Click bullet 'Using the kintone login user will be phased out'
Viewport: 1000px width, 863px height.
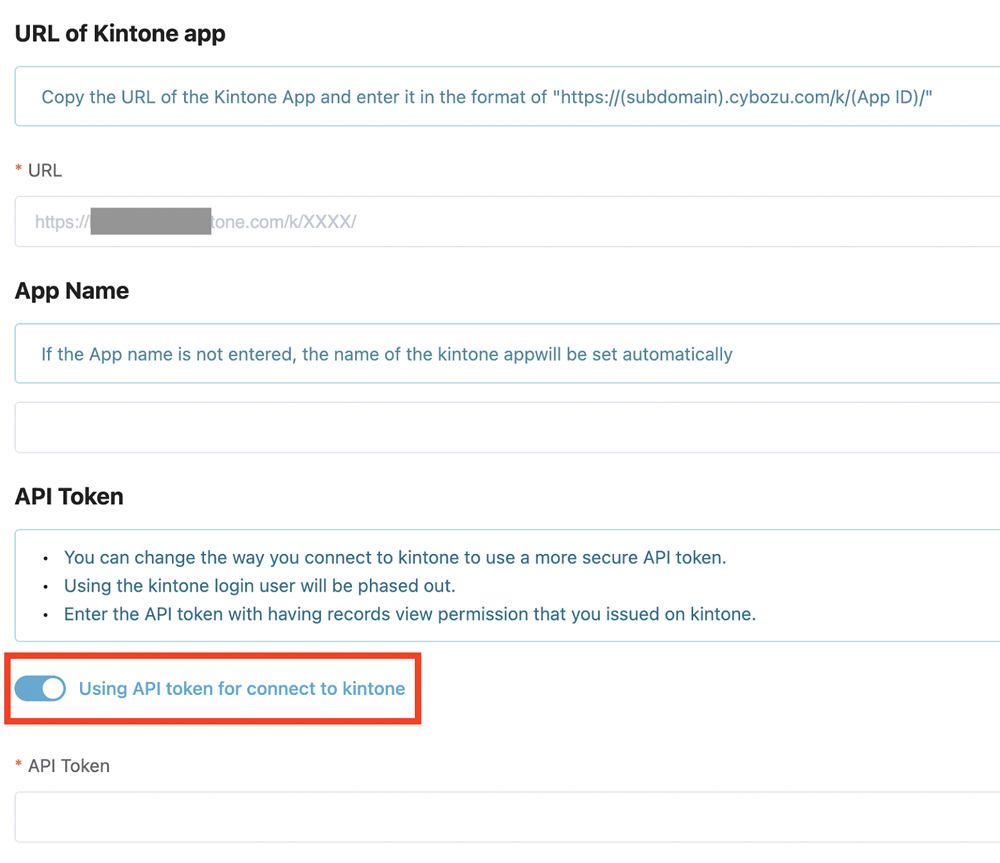(260, 586)
